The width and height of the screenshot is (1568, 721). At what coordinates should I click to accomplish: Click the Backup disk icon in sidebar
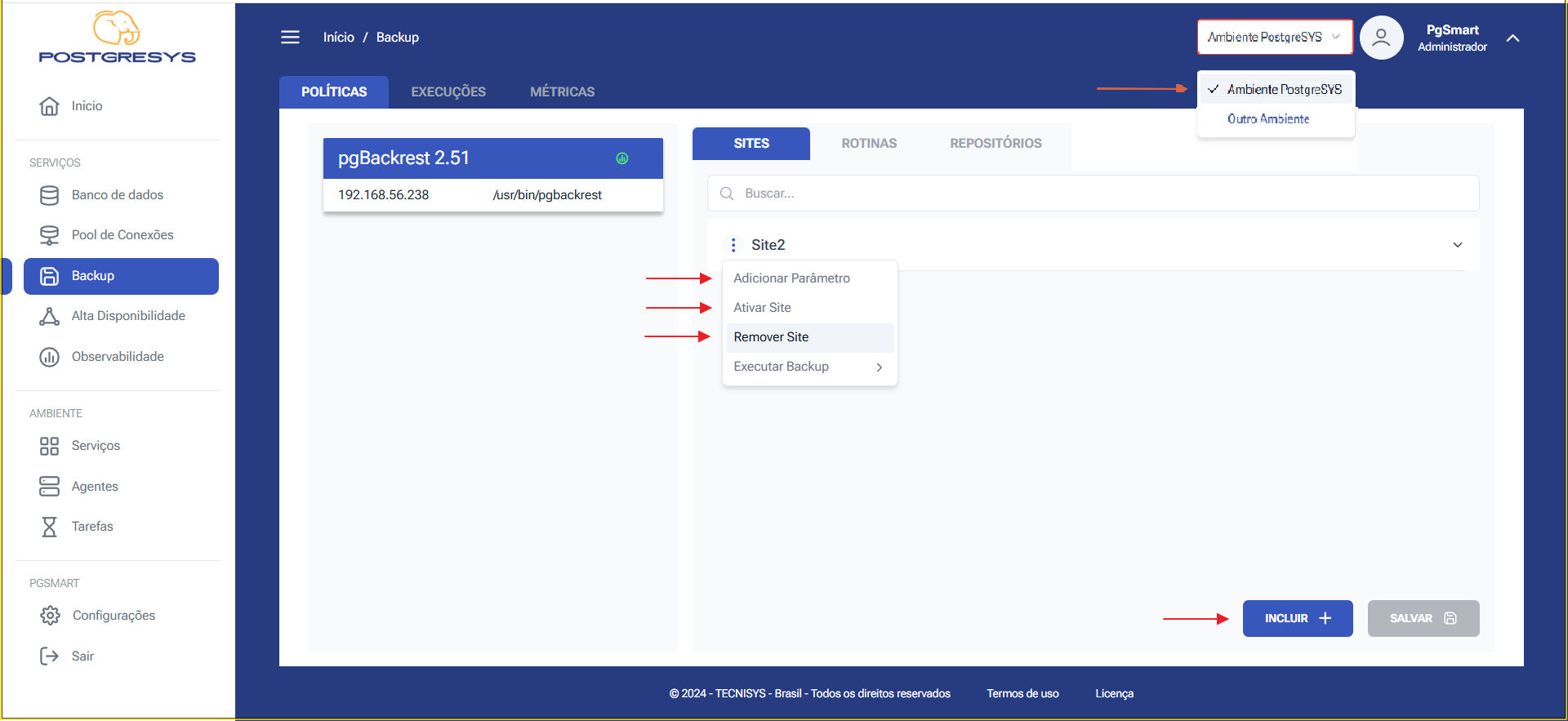coord(50,276)
